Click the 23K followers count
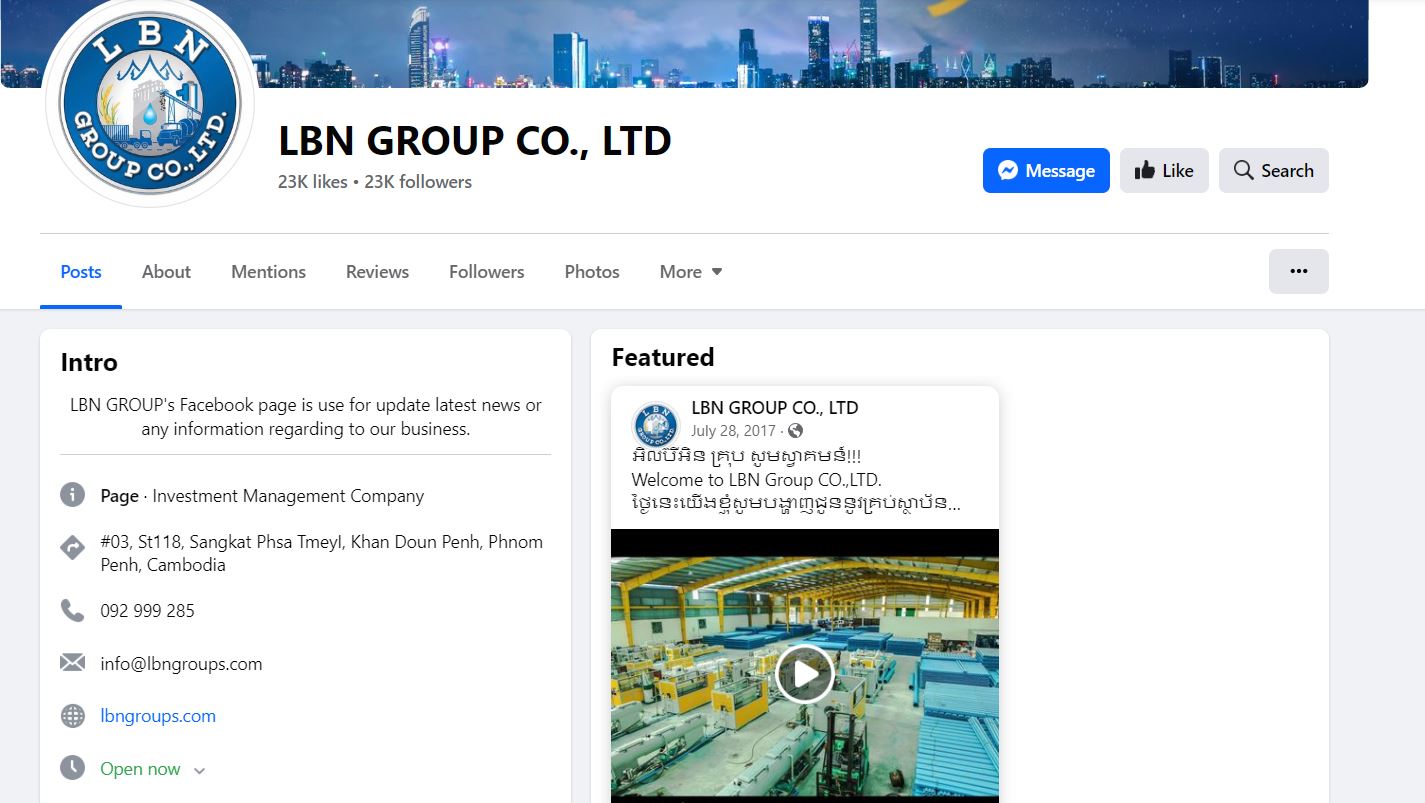Screen dimensions: 1425x803 pyautogui.click(x=418, y=182)
